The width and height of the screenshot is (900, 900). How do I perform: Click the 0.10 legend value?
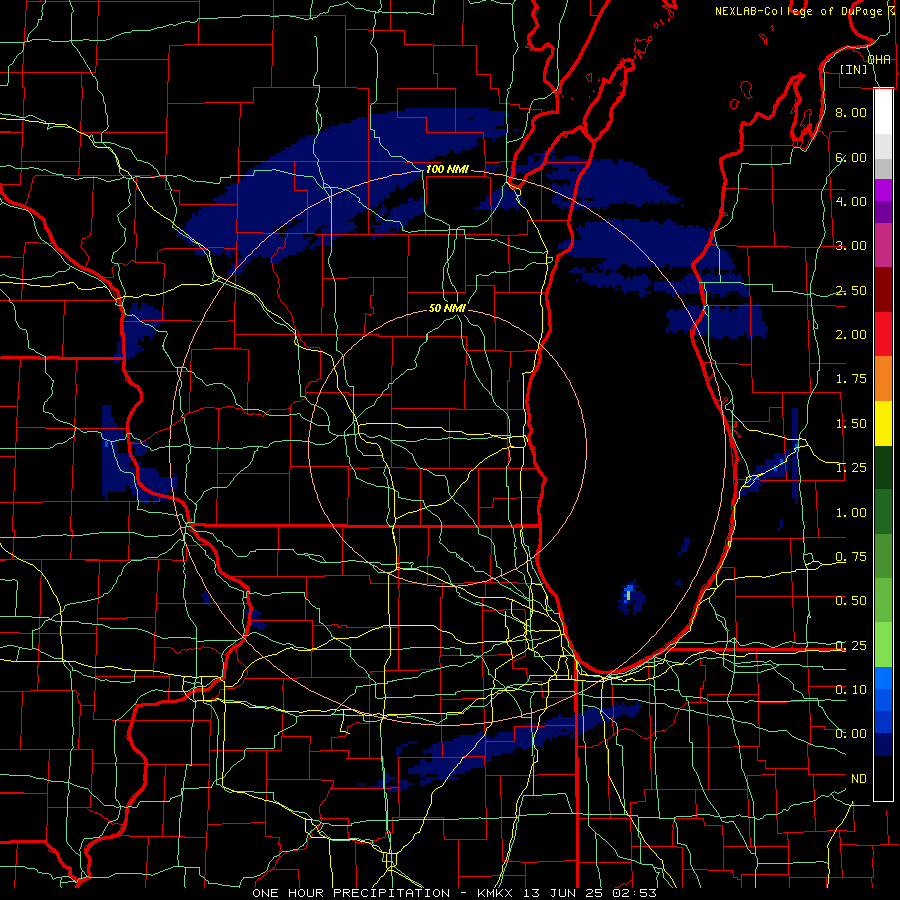(x=851, y=690)
